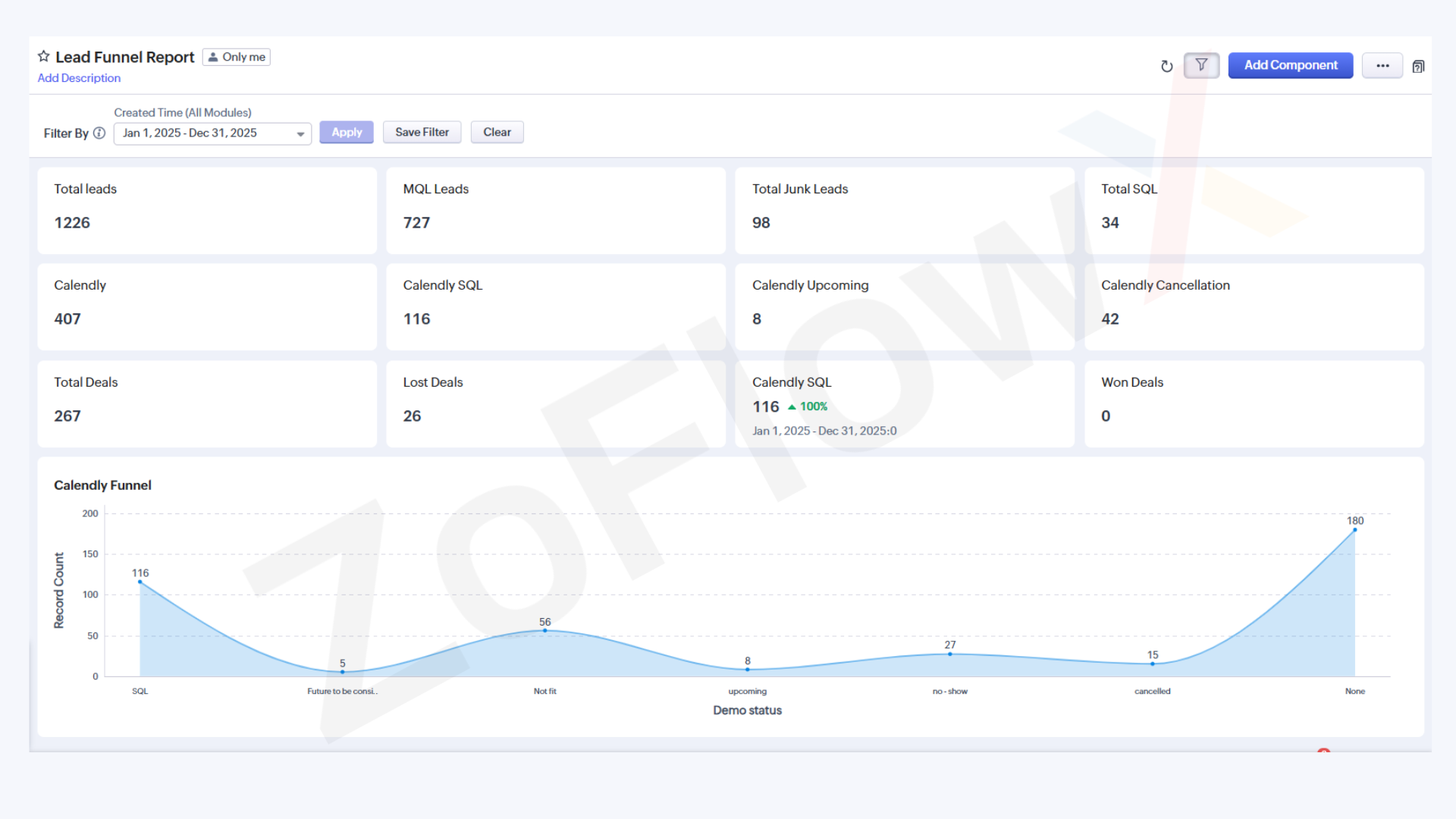Viewport: 1456px width, 819px height.
Task: Click the 180 data point for None
Action: click(x=1354, y=530)
